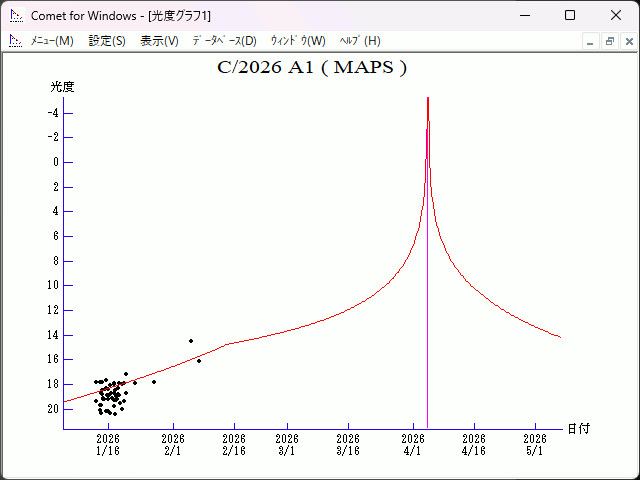Click the vertical perihelion line near 2026 4/1
This screenshot has height=480, width=640.
click(x=428, y=300)
